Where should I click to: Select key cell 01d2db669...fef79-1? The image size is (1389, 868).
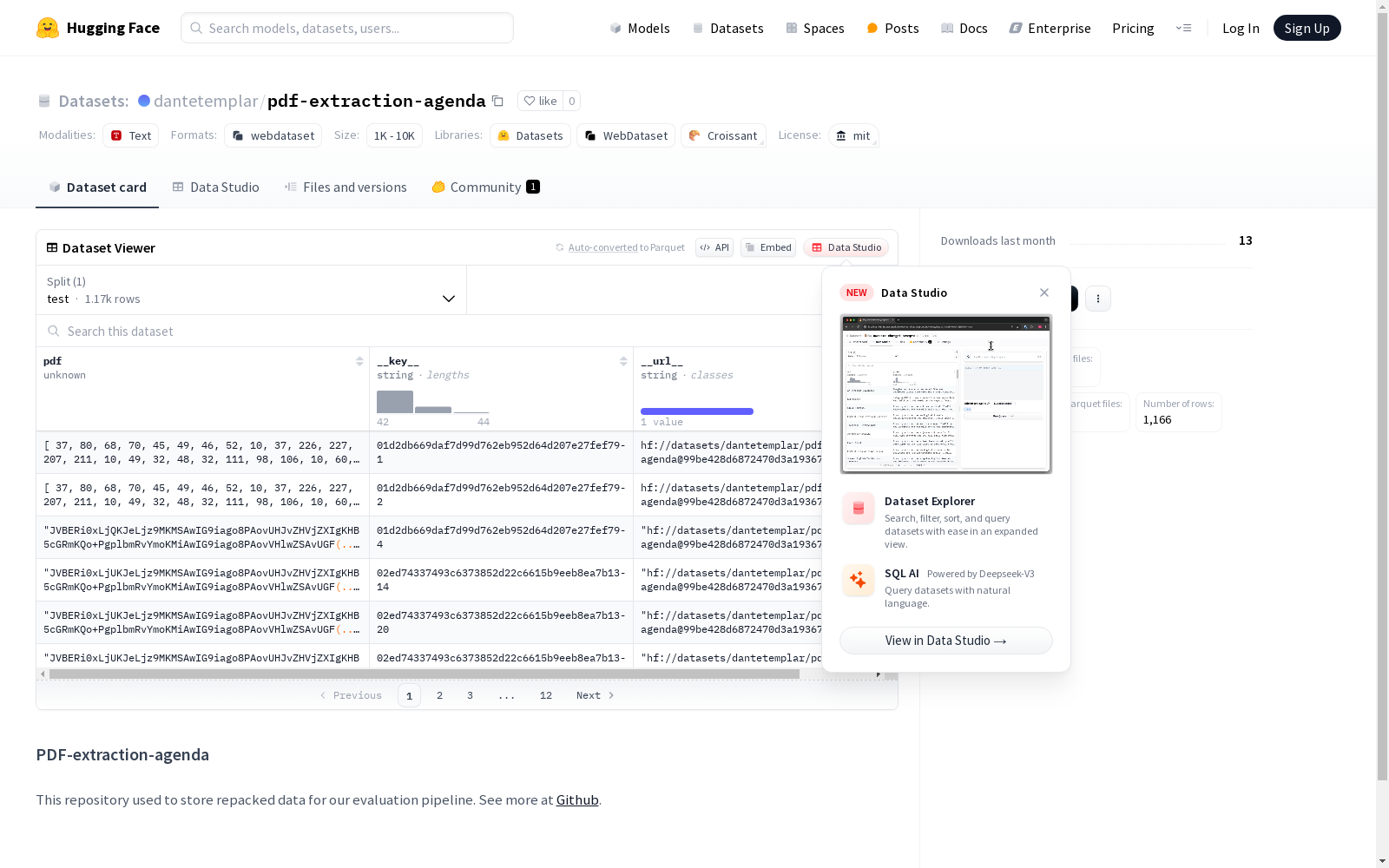pos(501,452)
